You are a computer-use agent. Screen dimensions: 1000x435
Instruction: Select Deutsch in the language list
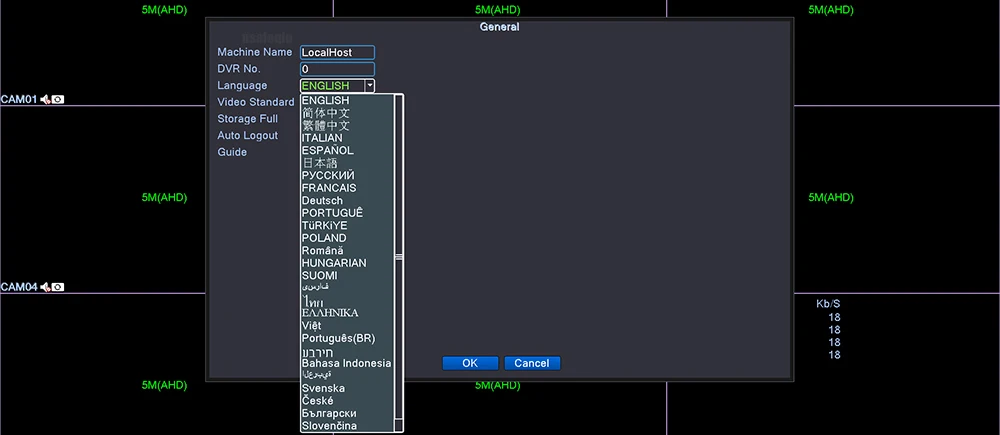click(347, 200)
